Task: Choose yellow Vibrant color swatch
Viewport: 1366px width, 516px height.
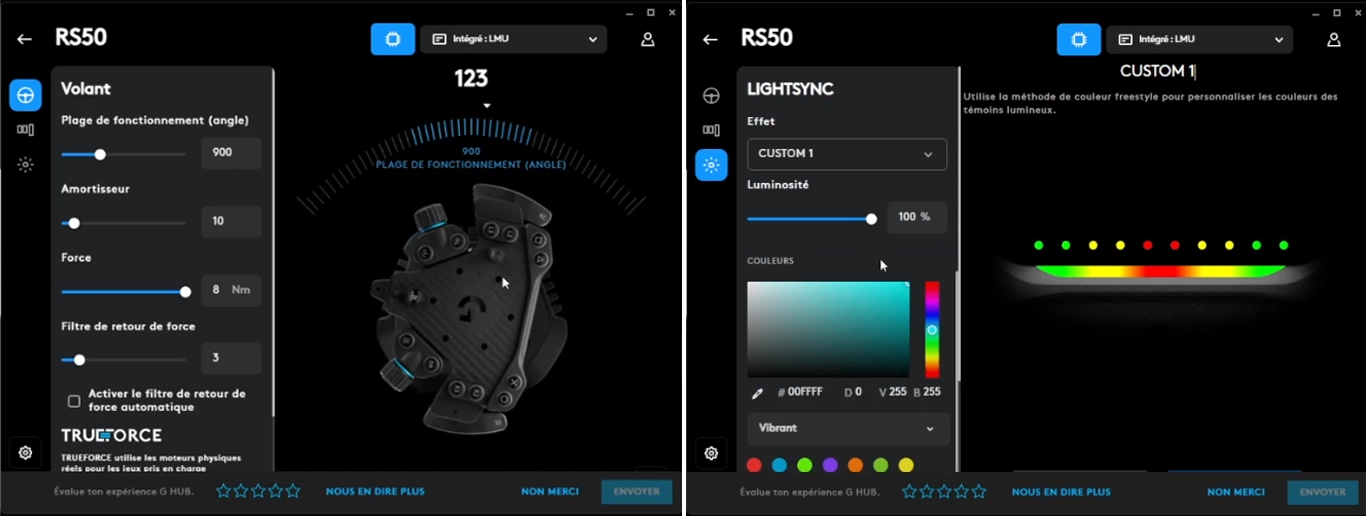Action: click(x=906, y=465)
